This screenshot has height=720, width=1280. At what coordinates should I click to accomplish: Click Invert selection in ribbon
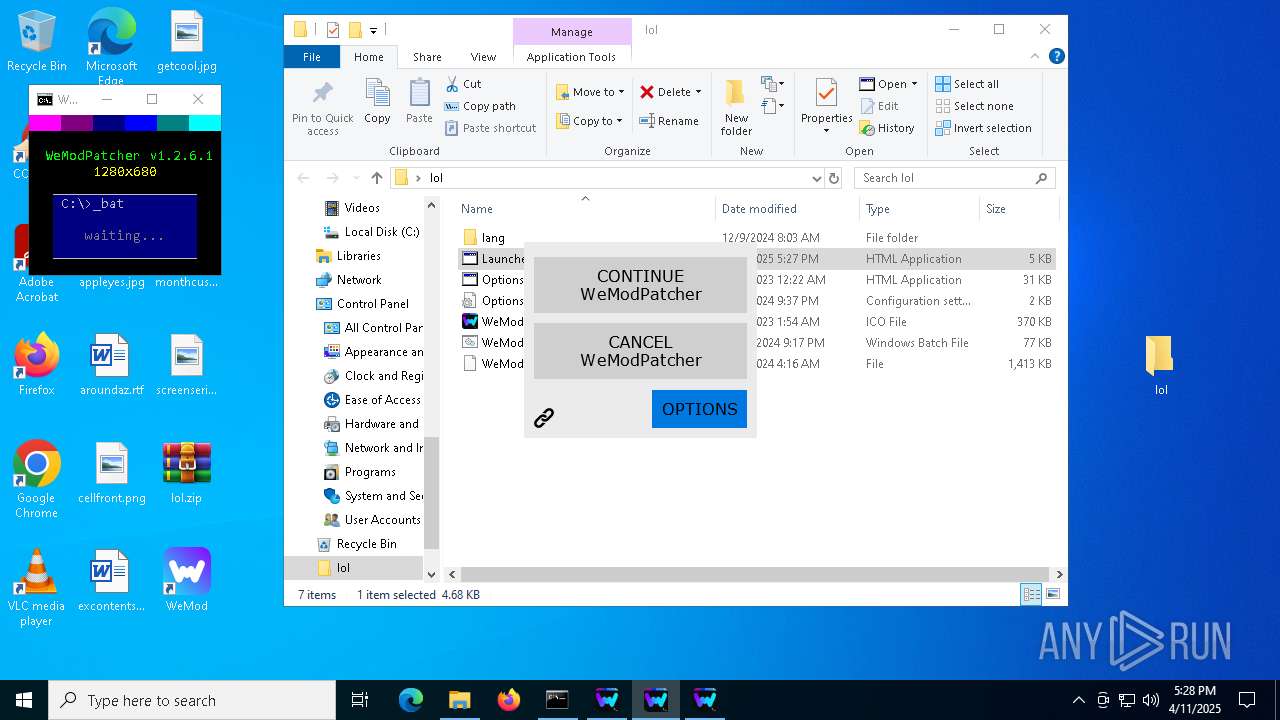[x=983, y=128]
